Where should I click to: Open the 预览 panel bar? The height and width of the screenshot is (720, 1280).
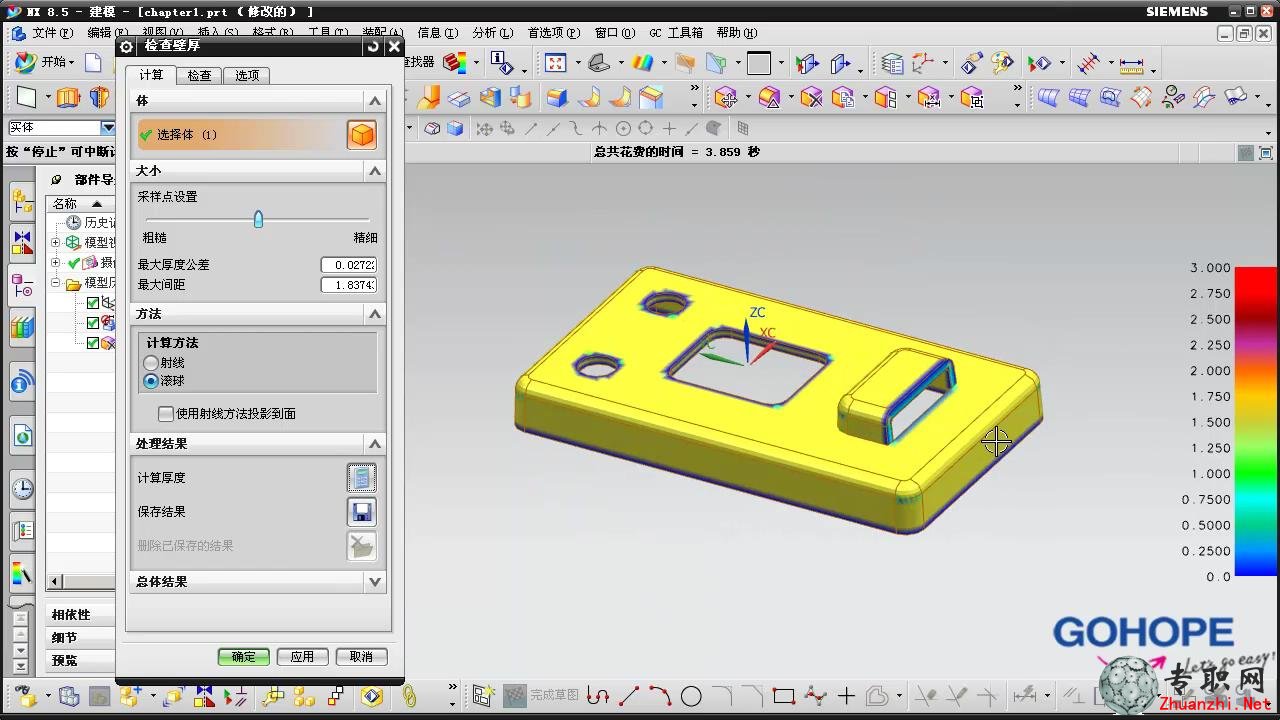point(80,660)
